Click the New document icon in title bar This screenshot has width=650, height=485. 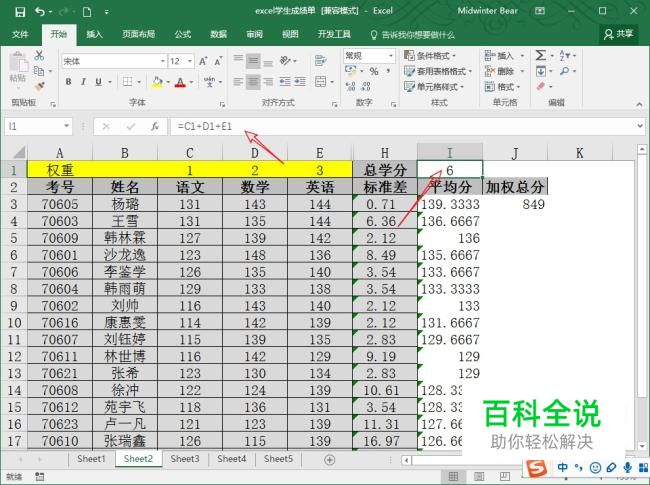pos(87,12)
